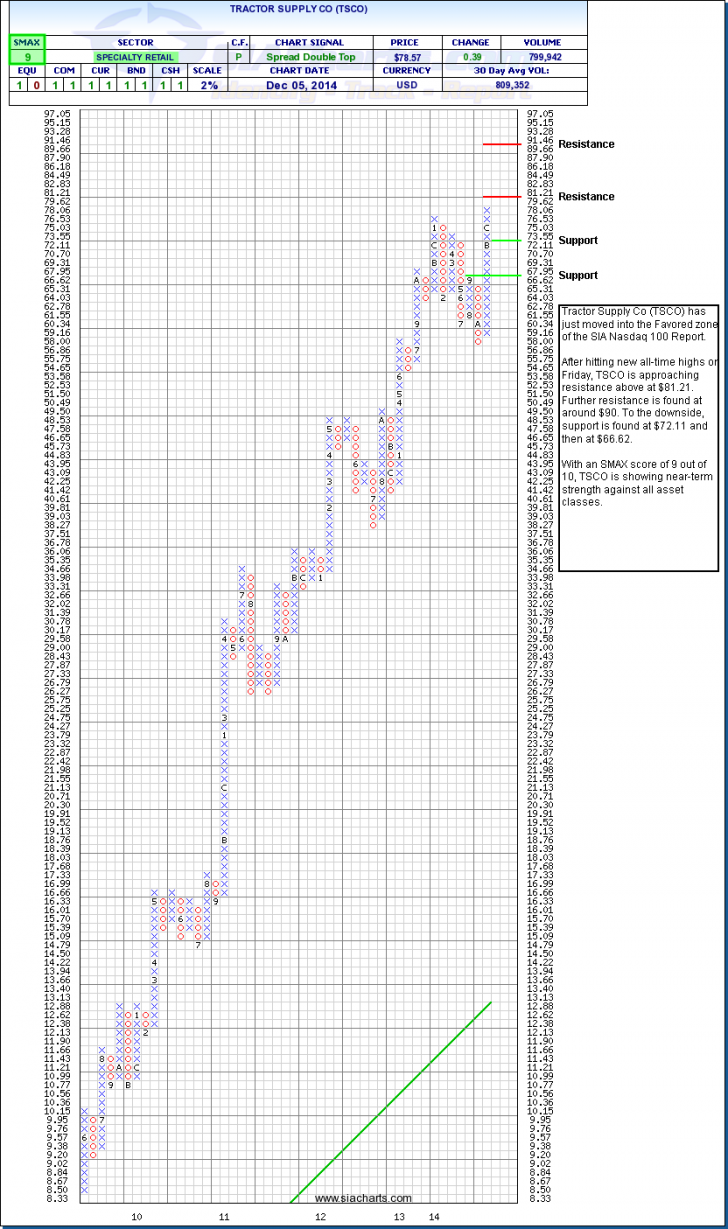Viewport: 728px width, 1229px height.
Task: Click the SMAX score value 9
Action: pyautogui.click(x=27, y=58)
